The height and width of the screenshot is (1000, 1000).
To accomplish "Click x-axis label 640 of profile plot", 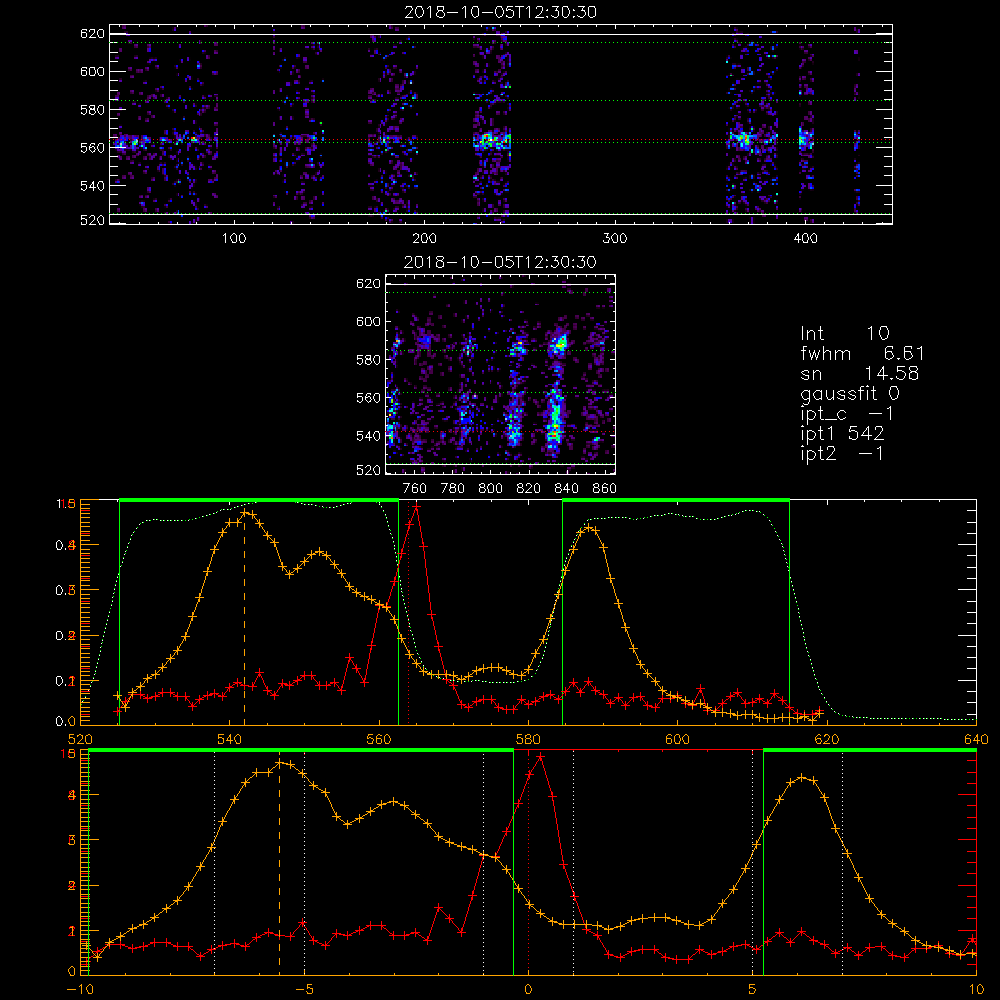I will (976, 740).
